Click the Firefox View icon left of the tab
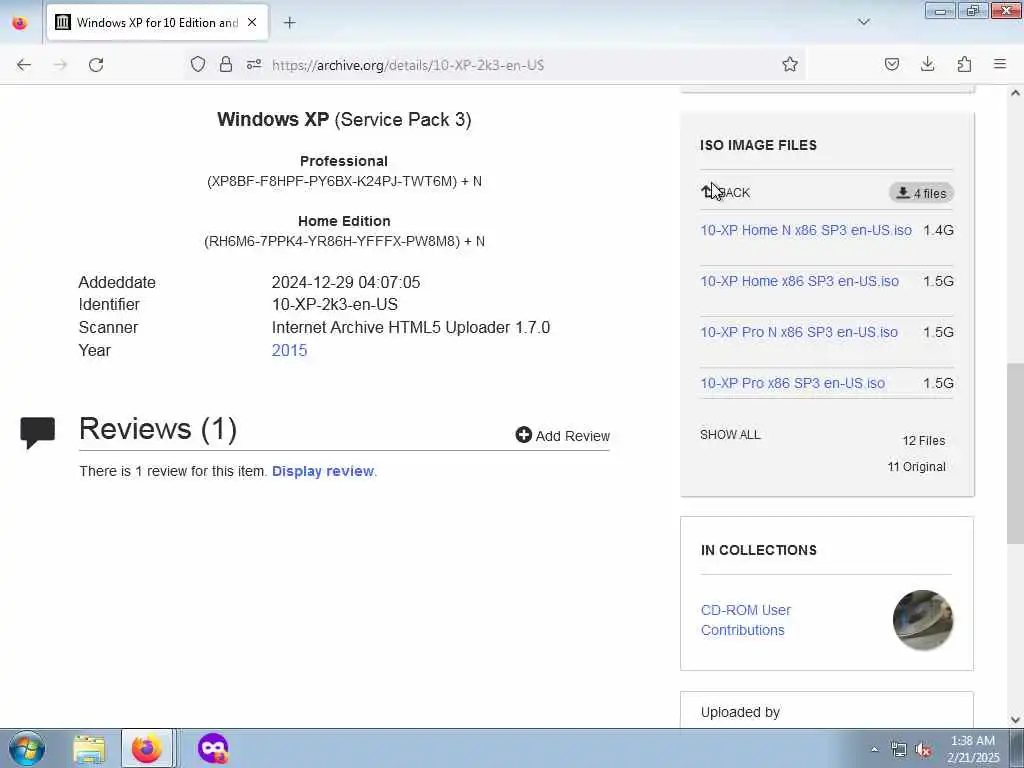 pos(20,23)
